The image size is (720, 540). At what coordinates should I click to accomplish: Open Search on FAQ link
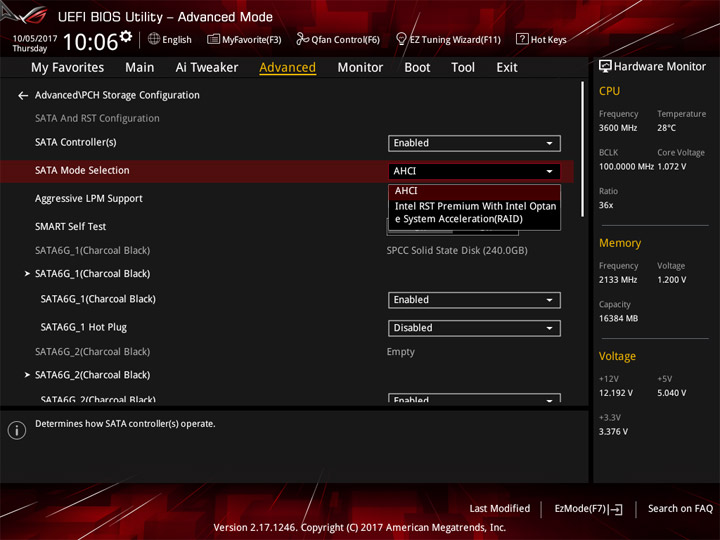coord(680,508)
